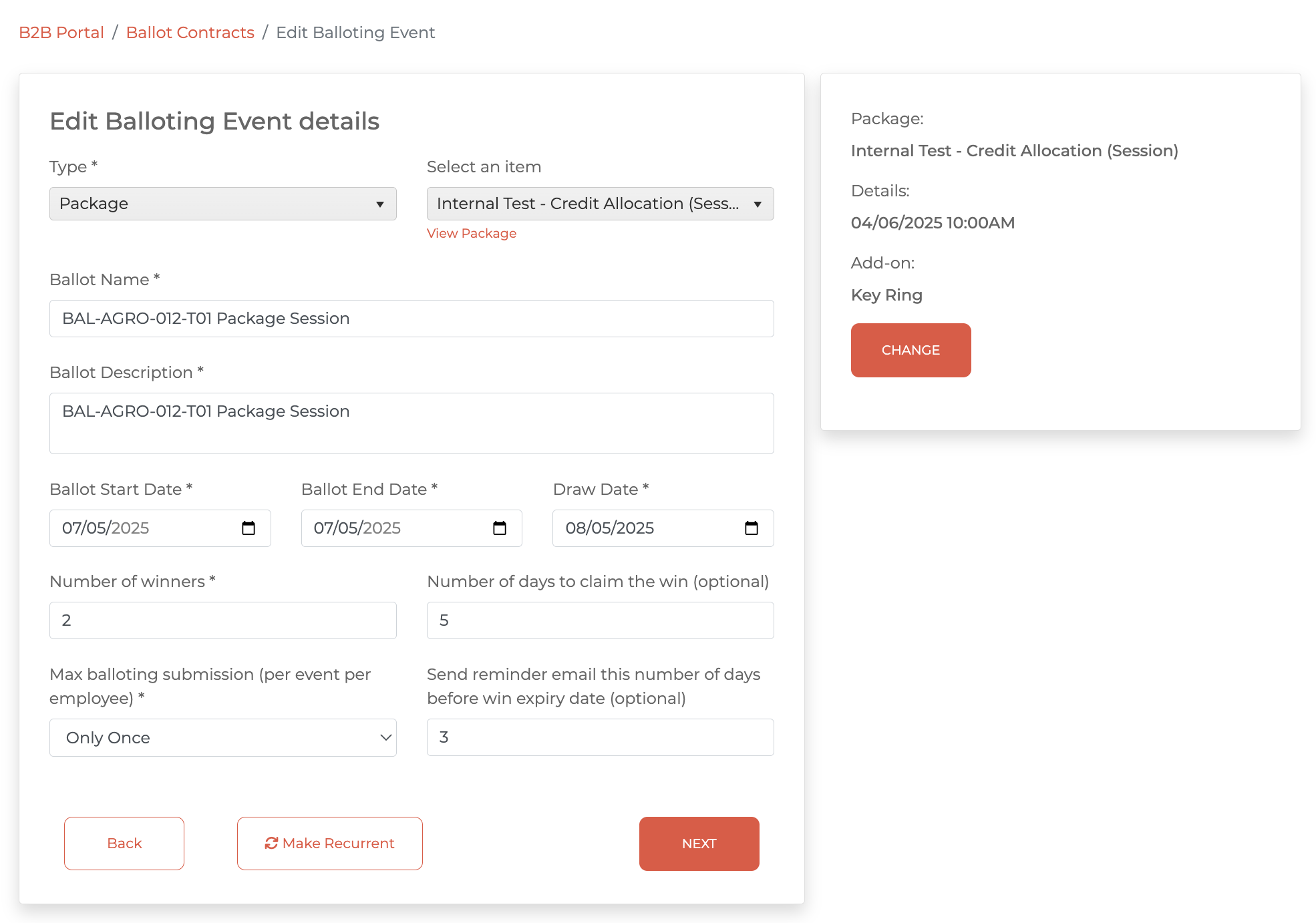
Task: Open the Draw Date calendar picker
Action: 752,528
